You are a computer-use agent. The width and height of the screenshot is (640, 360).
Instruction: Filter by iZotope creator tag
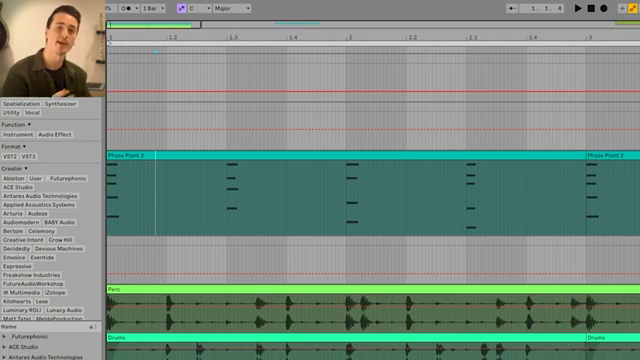pos(55,293)
